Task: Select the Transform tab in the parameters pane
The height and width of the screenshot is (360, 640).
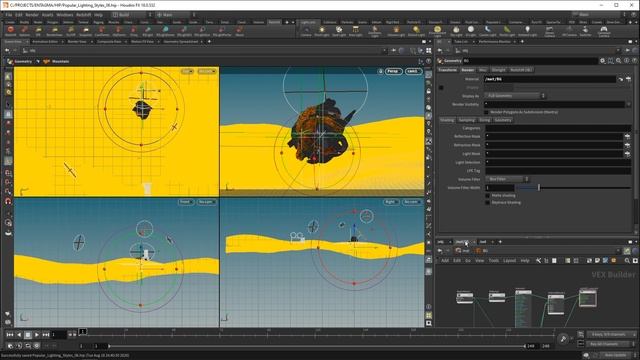Action: click(447, 70)
